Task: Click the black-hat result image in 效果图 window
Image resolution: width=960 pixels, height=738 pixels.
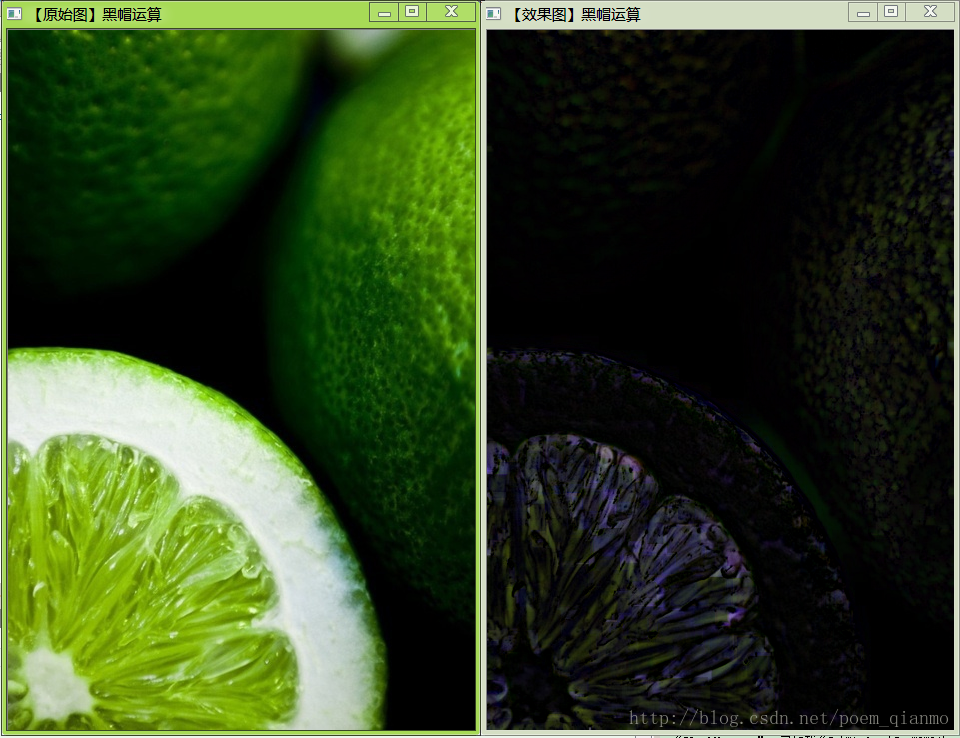Action: (x=721, y=380)
